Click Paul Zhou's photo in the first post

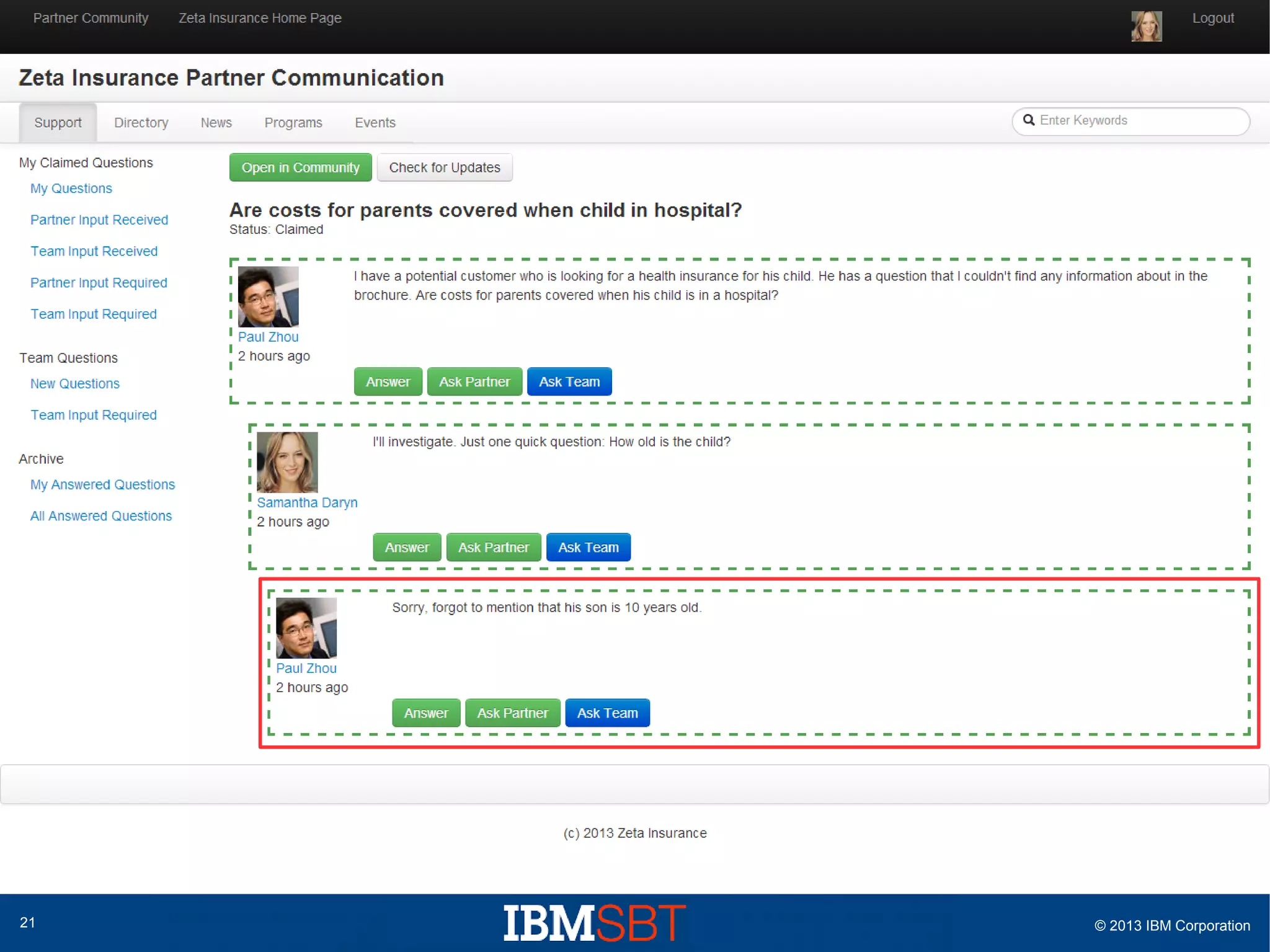tap(268, 296)
